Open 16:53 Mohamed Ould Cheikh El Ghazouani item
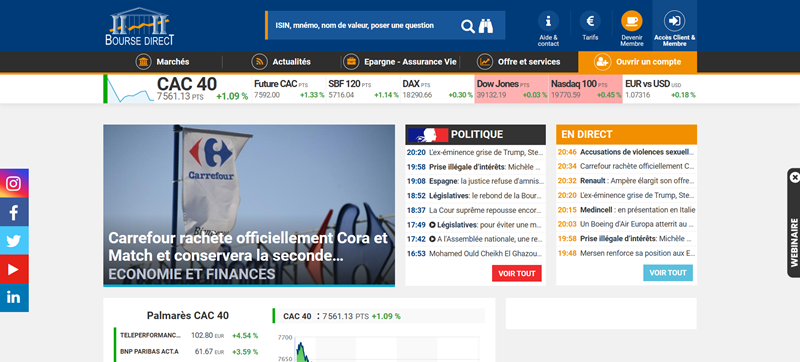The width and height of the screenshot is (800, 362). 476,253
